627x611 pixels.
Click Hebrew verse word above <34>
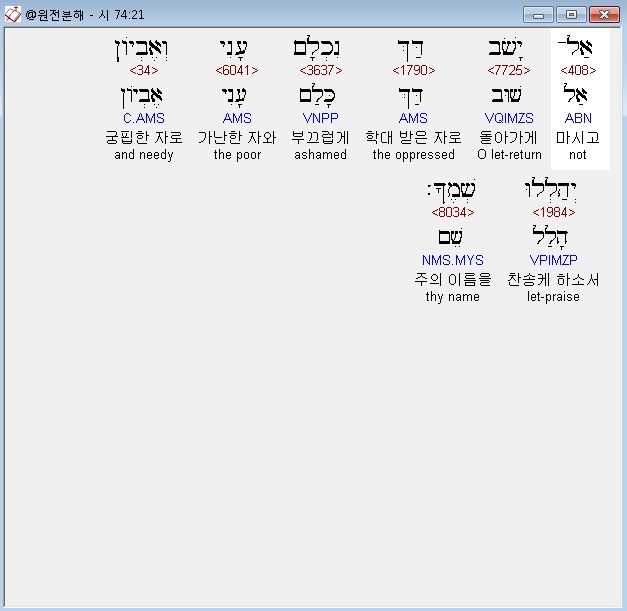(142, 50)
